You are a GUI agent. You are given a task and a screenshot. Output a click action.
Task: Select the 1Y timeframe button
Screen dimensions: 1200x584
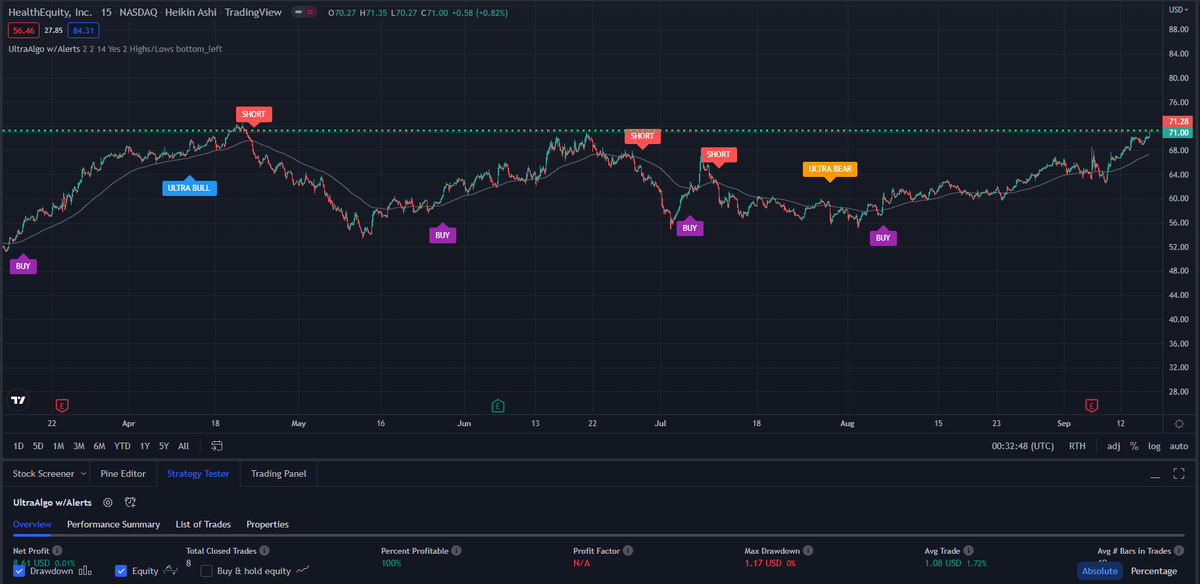pyautogui.click(x=143, y=446)
